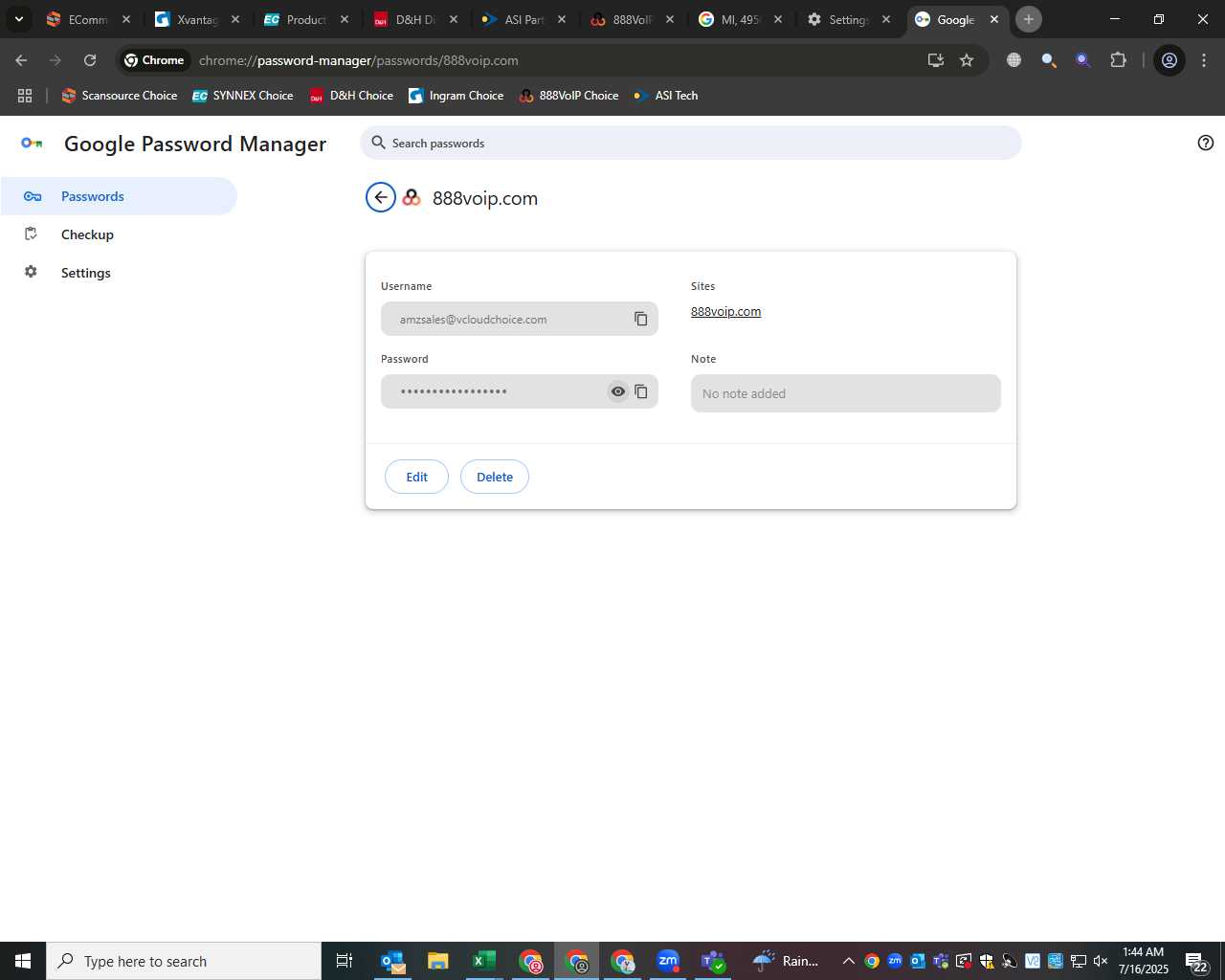Viewport: 1225px width, 980px height.
Task: Open the Password Manager help icon
Action: click(1206, 143)
